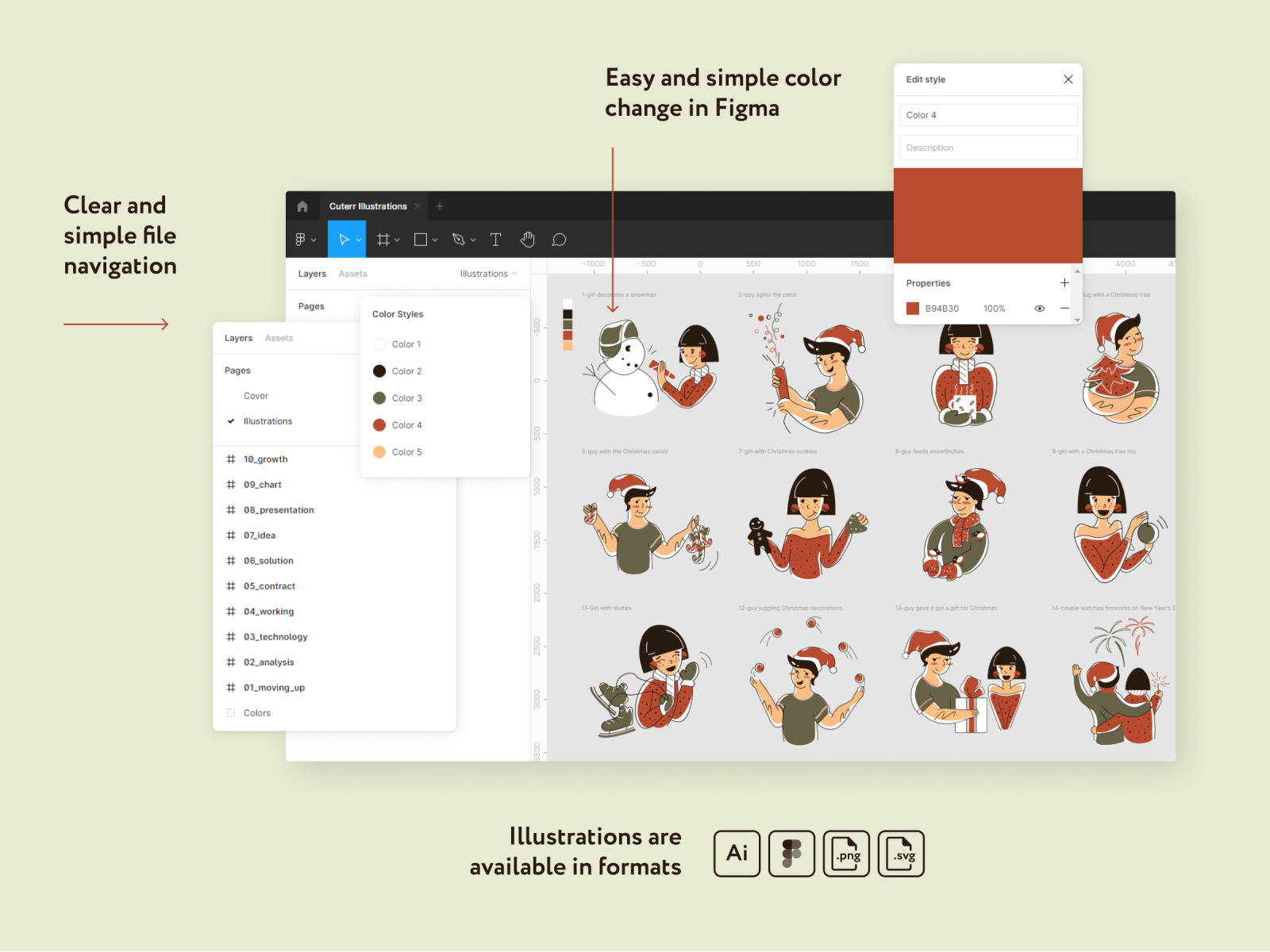Open the Cover page
Image resolution: width=1270 pixels, height=952 pixels.
pyautogui.click(x=256, y=396)
